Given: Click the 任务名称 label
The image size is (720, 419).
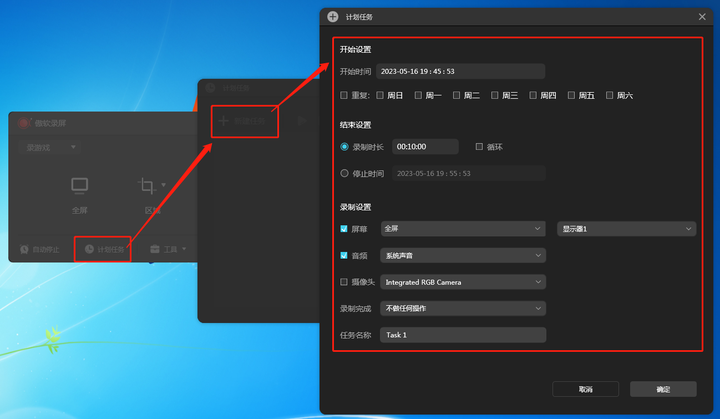Looking at the screenshot, I should click(355, 335).
